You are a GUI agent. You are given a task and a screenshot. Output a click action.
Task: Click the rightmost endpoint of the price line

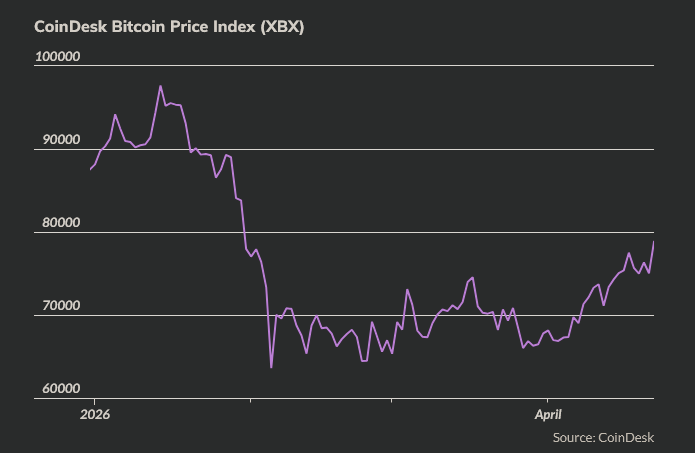654,242
